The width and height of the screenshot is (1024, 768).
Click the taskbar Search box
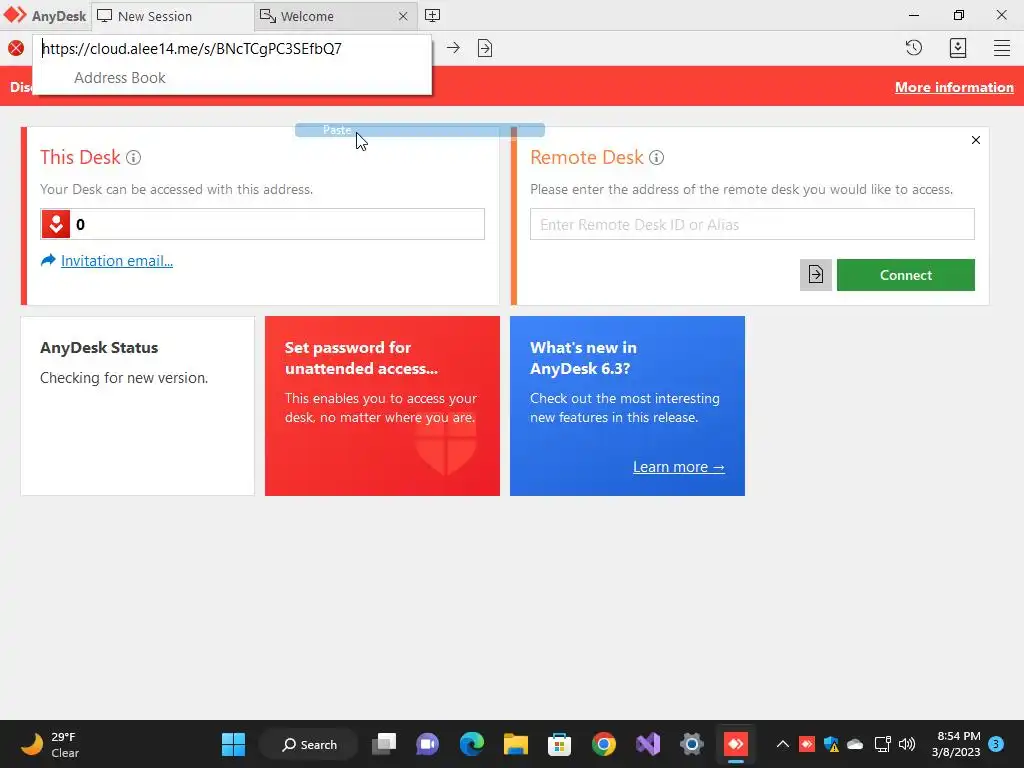coord(309,744)
